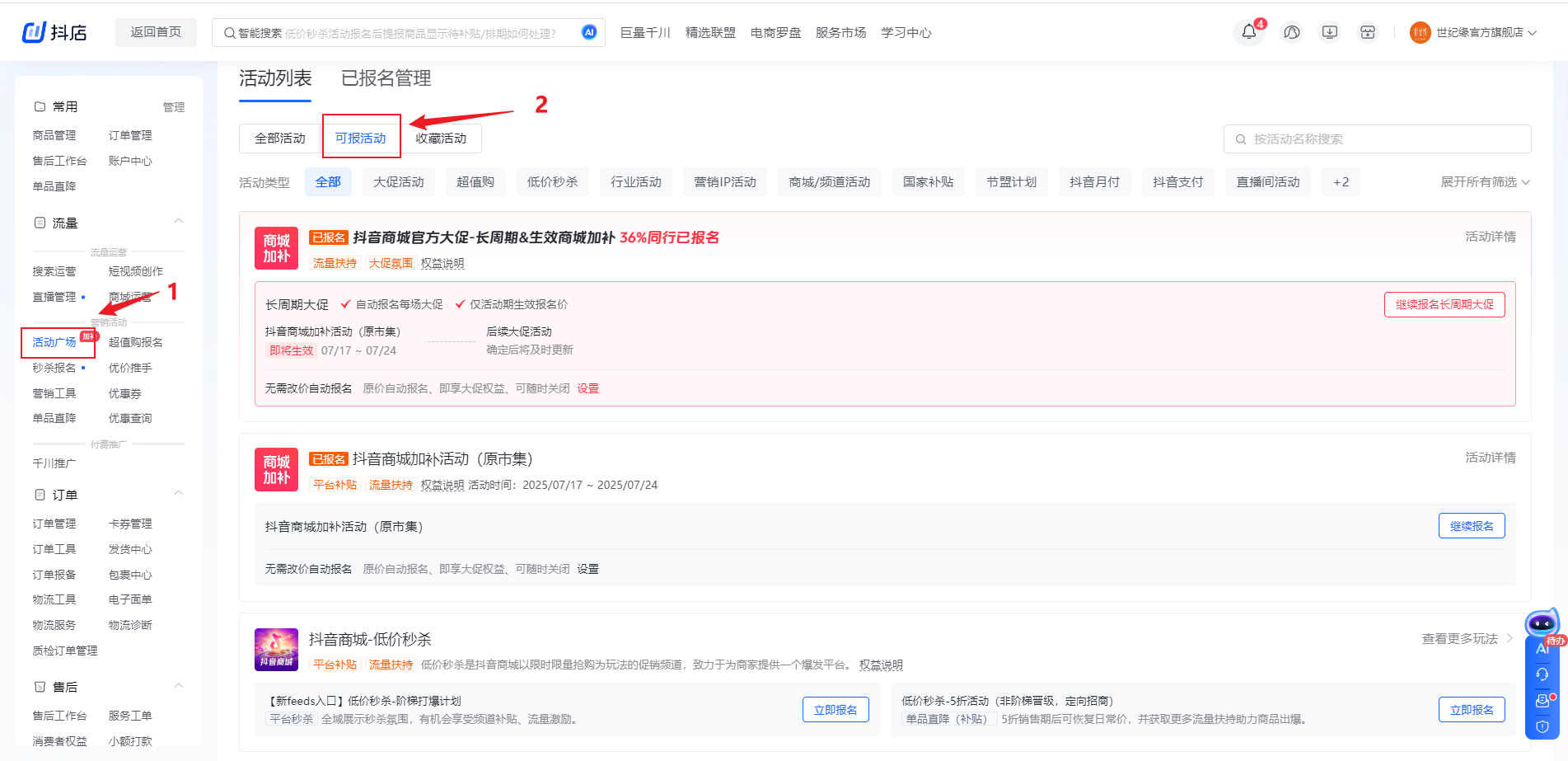
Task: Click the AI icon in search bar
Action: pyautogui.click(x=588, y=32)
